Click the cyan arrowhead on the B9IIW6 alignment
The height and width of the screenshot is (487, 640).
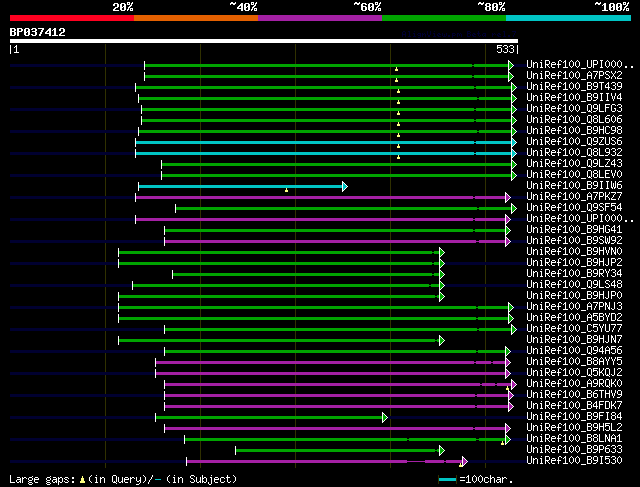(344, 186)
